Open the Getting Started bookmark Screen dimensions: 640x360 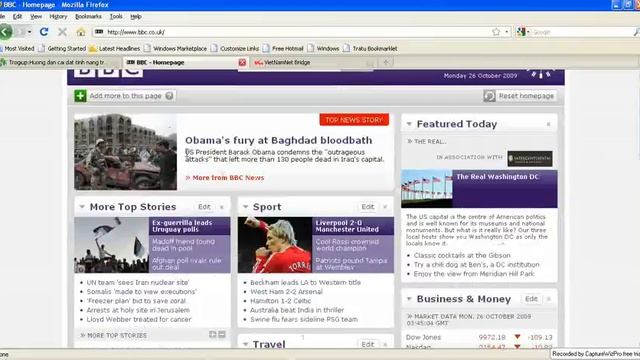coord(62,49)
